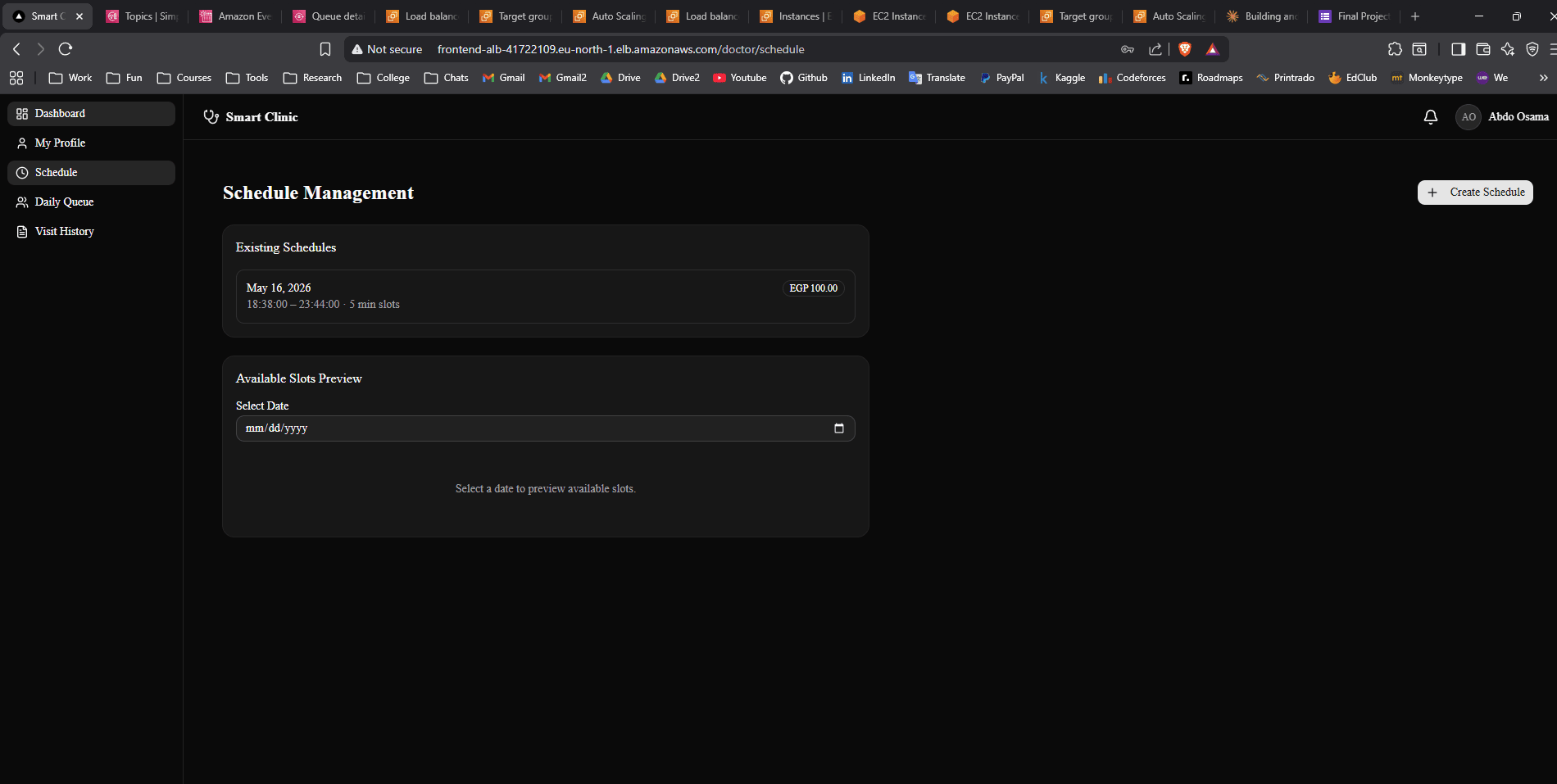Switch to Queue details tab
The width and height of the screenshot is (1557, 784).
329,16
